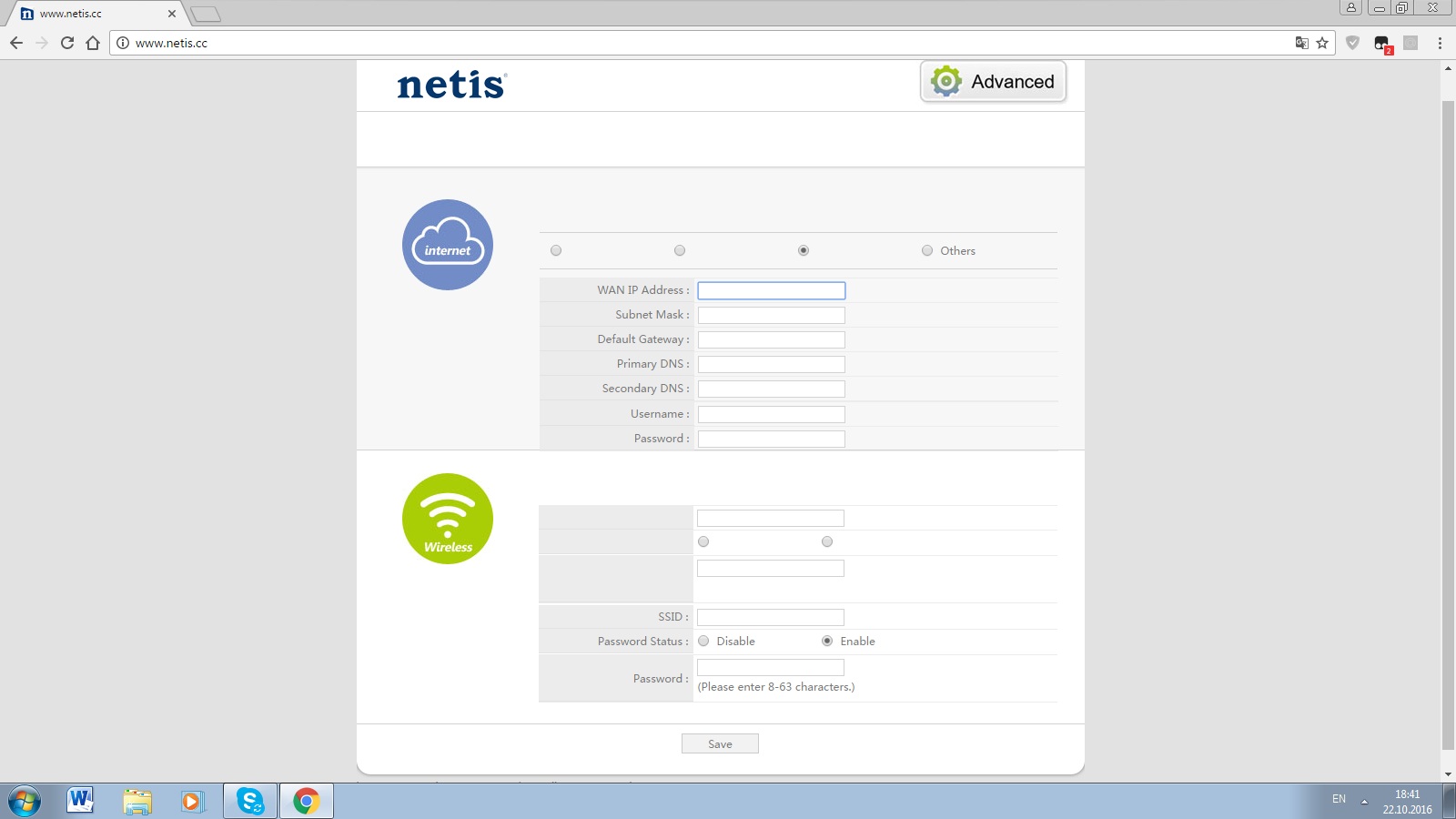Save the router settings
The image size is (1456, 819).
tap(720, 743)
